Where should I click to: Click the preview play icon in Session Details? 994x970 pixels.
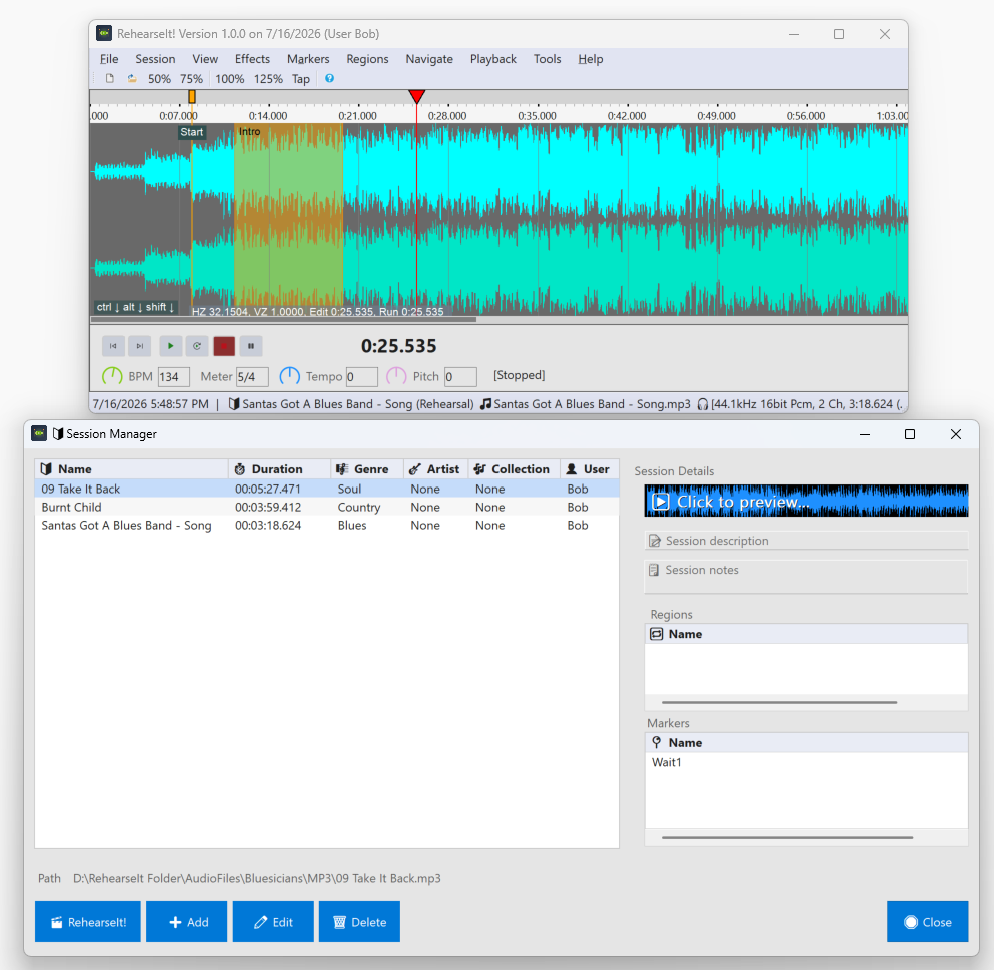(x=661, y=501)
